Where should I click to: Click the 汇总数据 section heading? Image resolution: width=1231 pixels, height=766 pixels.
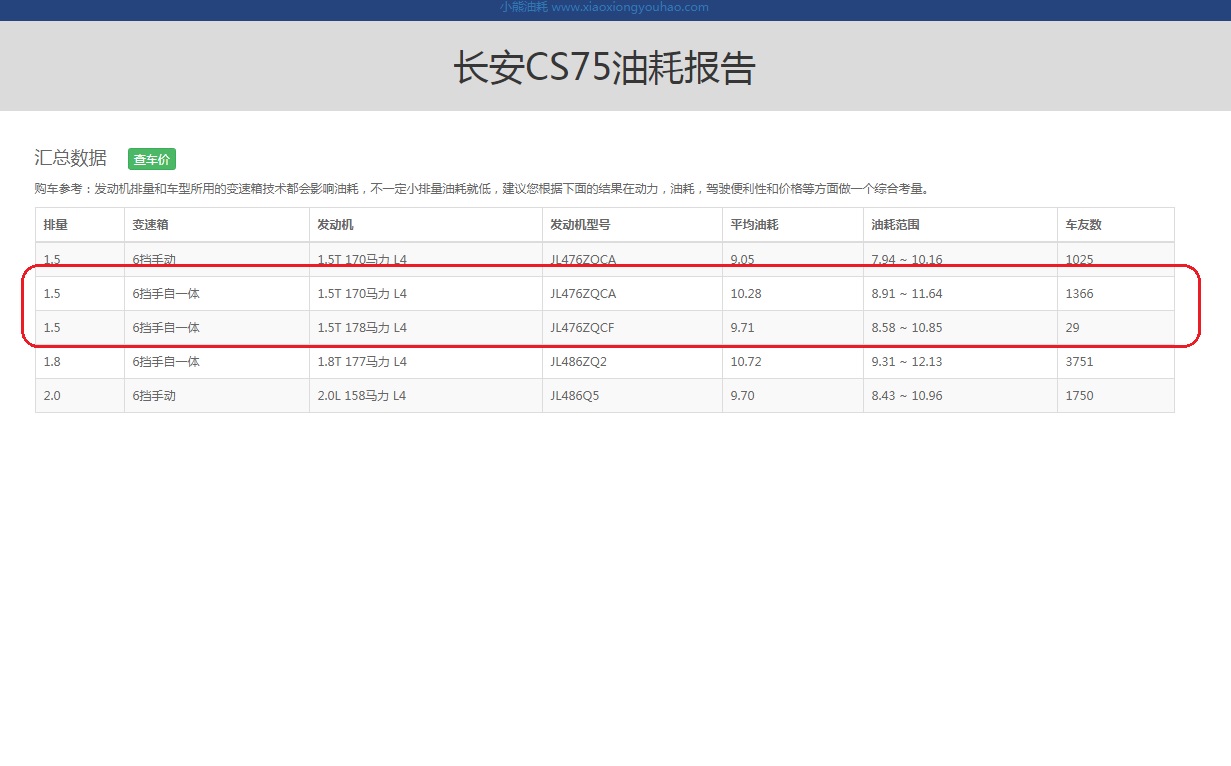[70, 158]
